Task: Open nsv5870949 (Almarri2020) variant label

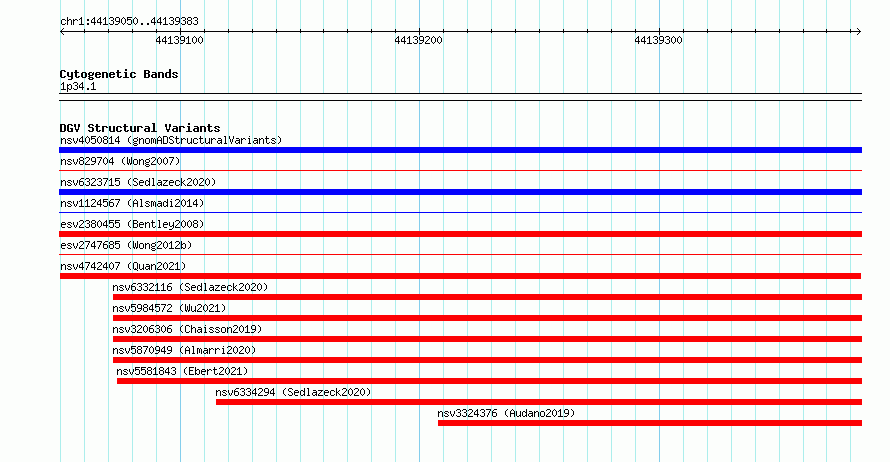Action: pyautogui.click(x=184, y=350)
